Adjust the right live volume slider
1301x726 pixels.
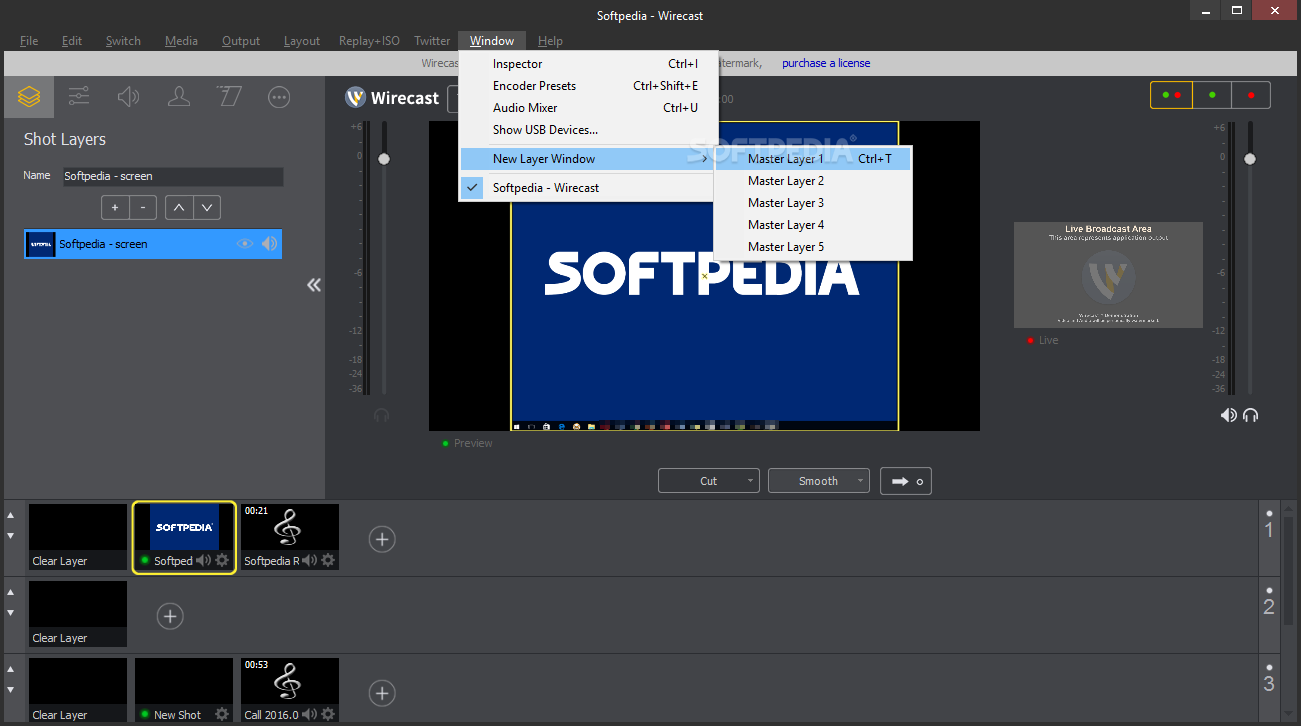pos(1249,159)
